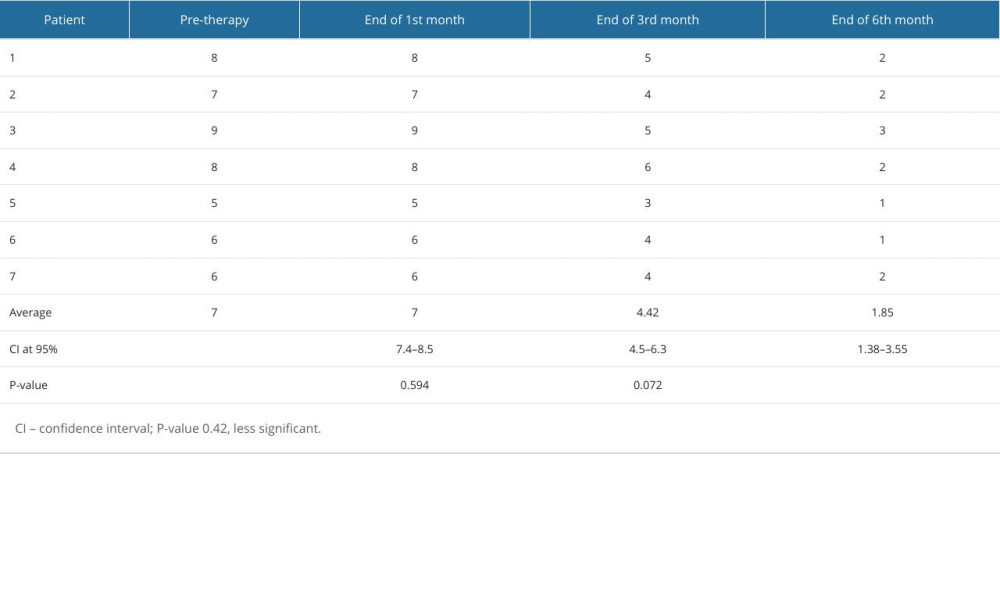Click the End of 3rd month header
Image resolution: width=1000 pixels, height=600 pixels.
(647, 20)
